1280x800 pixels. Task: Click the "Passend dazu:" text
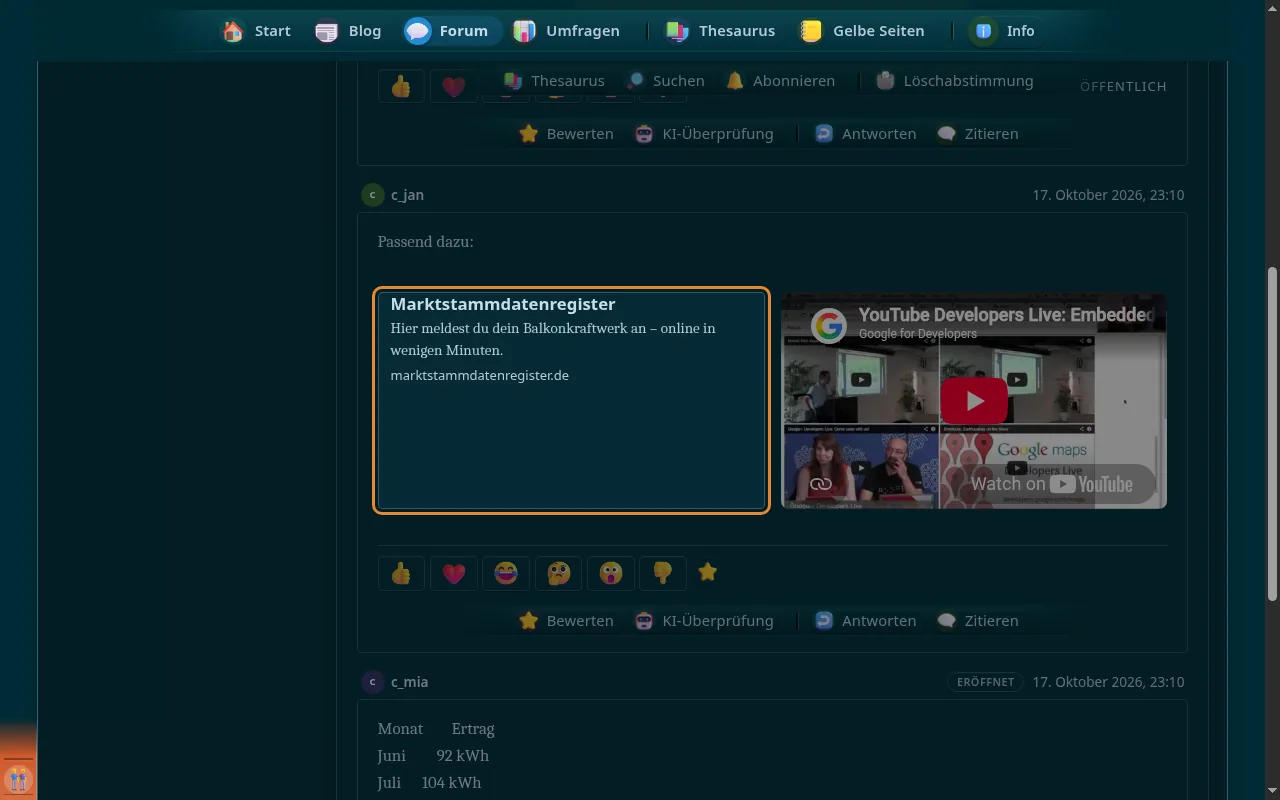click(x=425, y=242)
